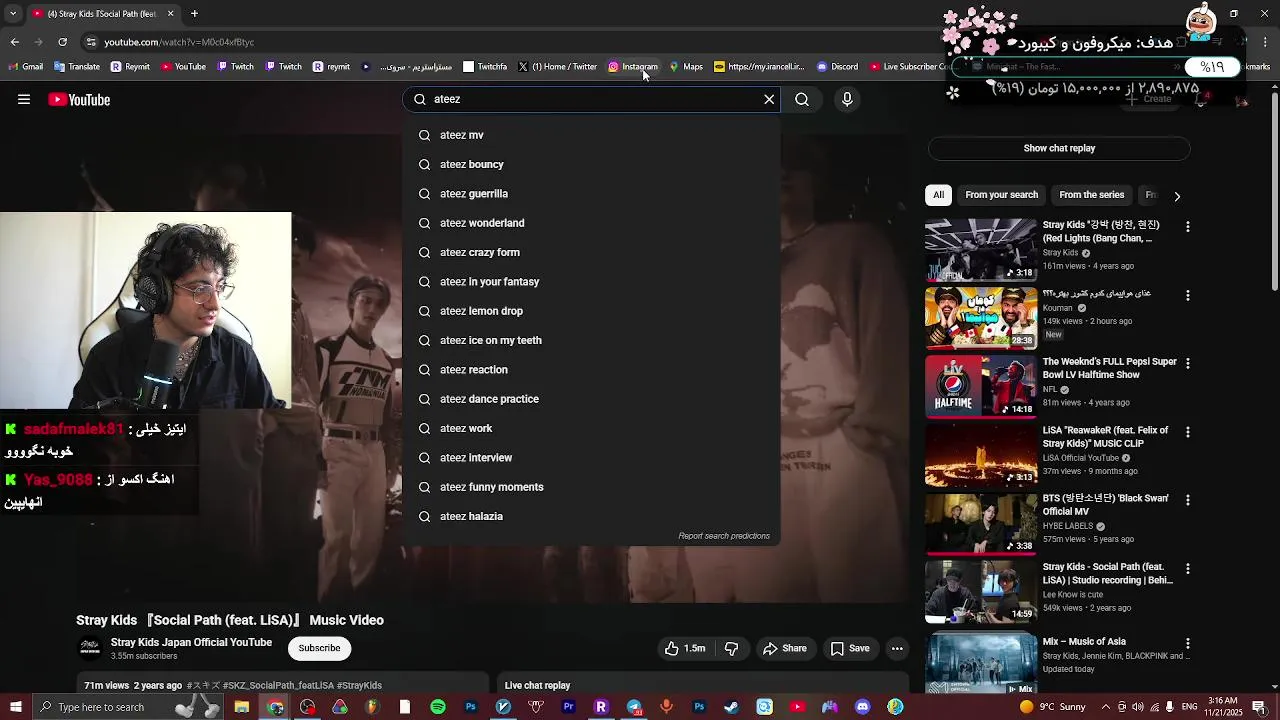The width and height of the screenshot is (1280, 720).
Task: Select the 'From the series' chip
Action: coord(1091,195)
